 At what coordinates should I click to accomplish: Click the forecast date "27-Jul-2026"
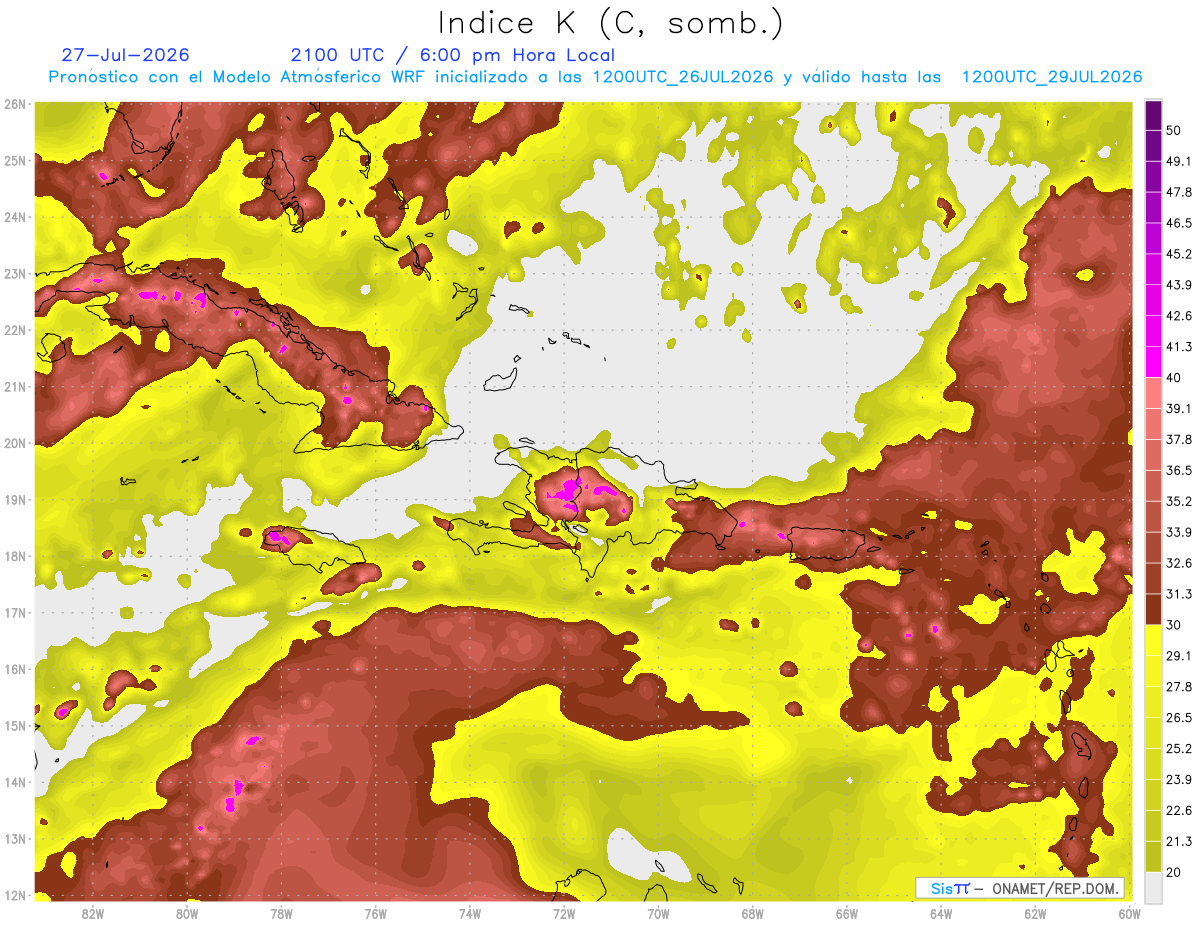tap(125, 55)
